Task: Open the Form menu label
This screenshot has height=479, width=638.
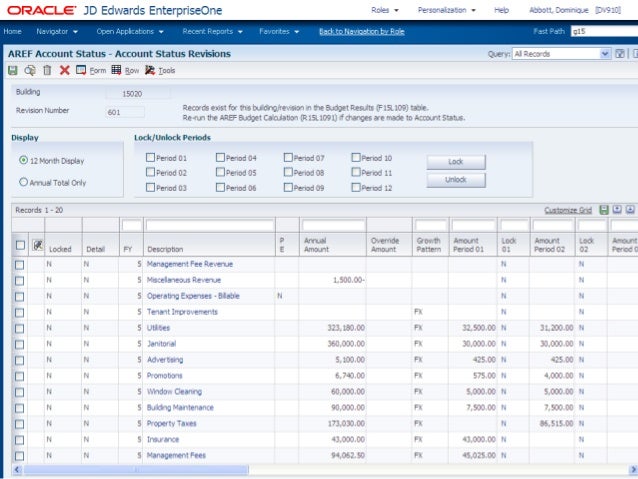Action: [98, 70]
